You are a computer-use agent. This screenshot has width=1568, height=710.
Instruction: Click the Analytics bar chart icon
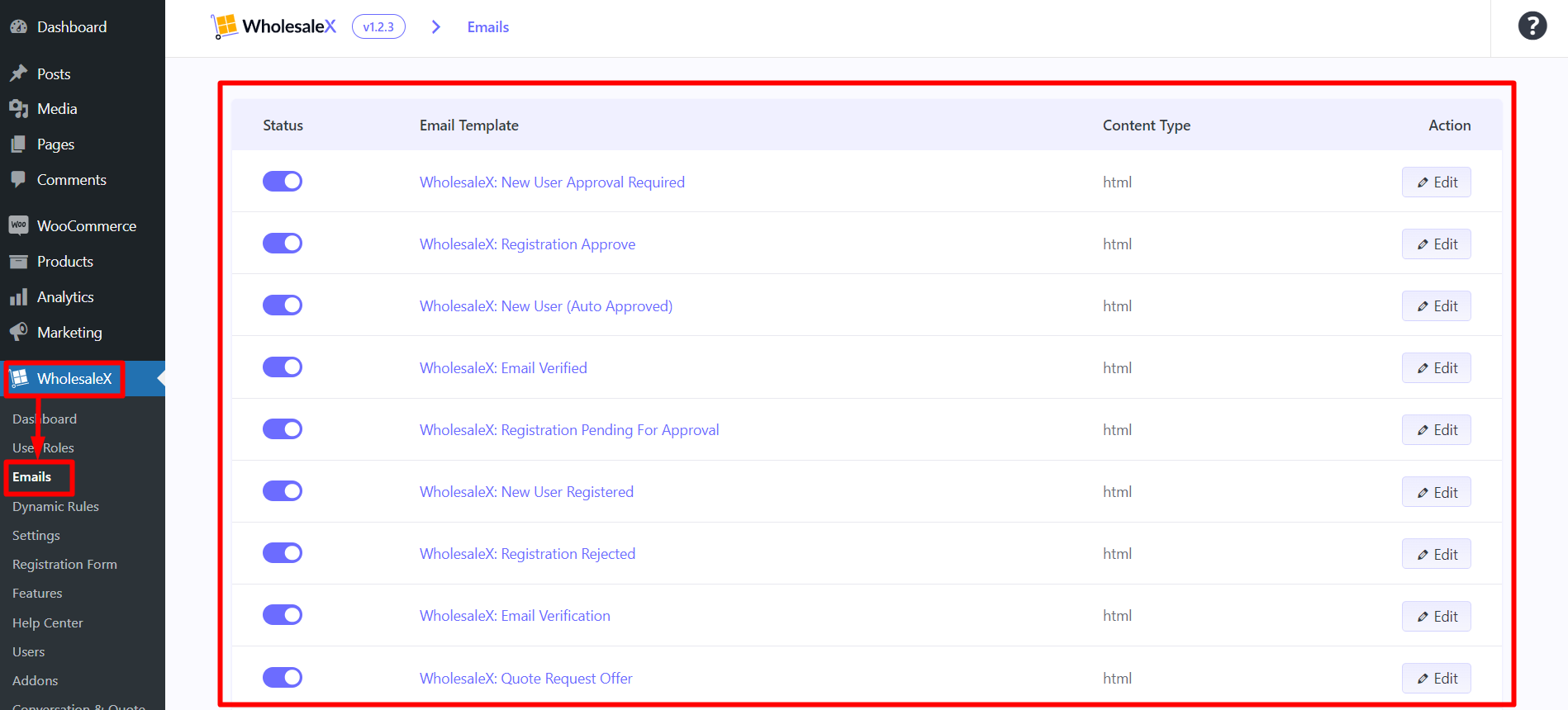pyautogui.click(x=18, y=297)
